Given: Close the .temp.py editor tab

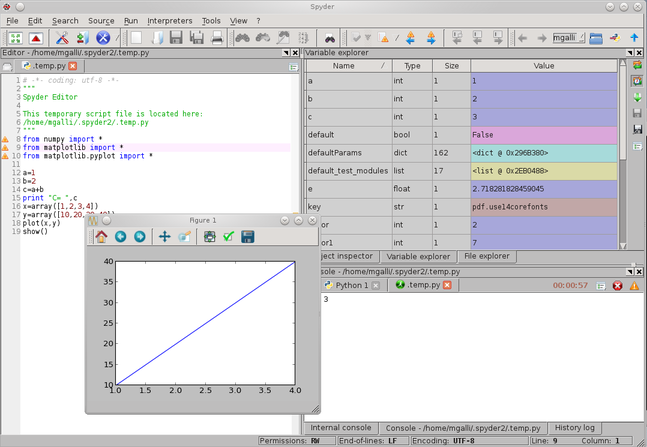Looking at the screenshot, I should [x=73, y=66].
